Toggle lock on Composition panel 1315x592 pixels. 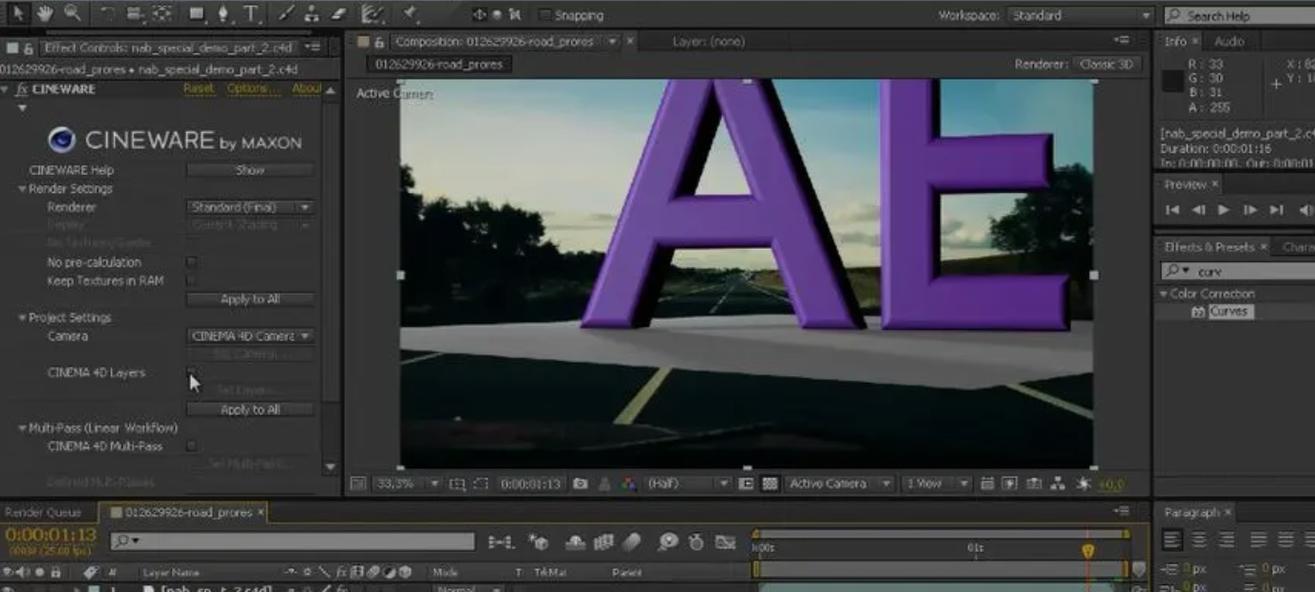(379, 42)
